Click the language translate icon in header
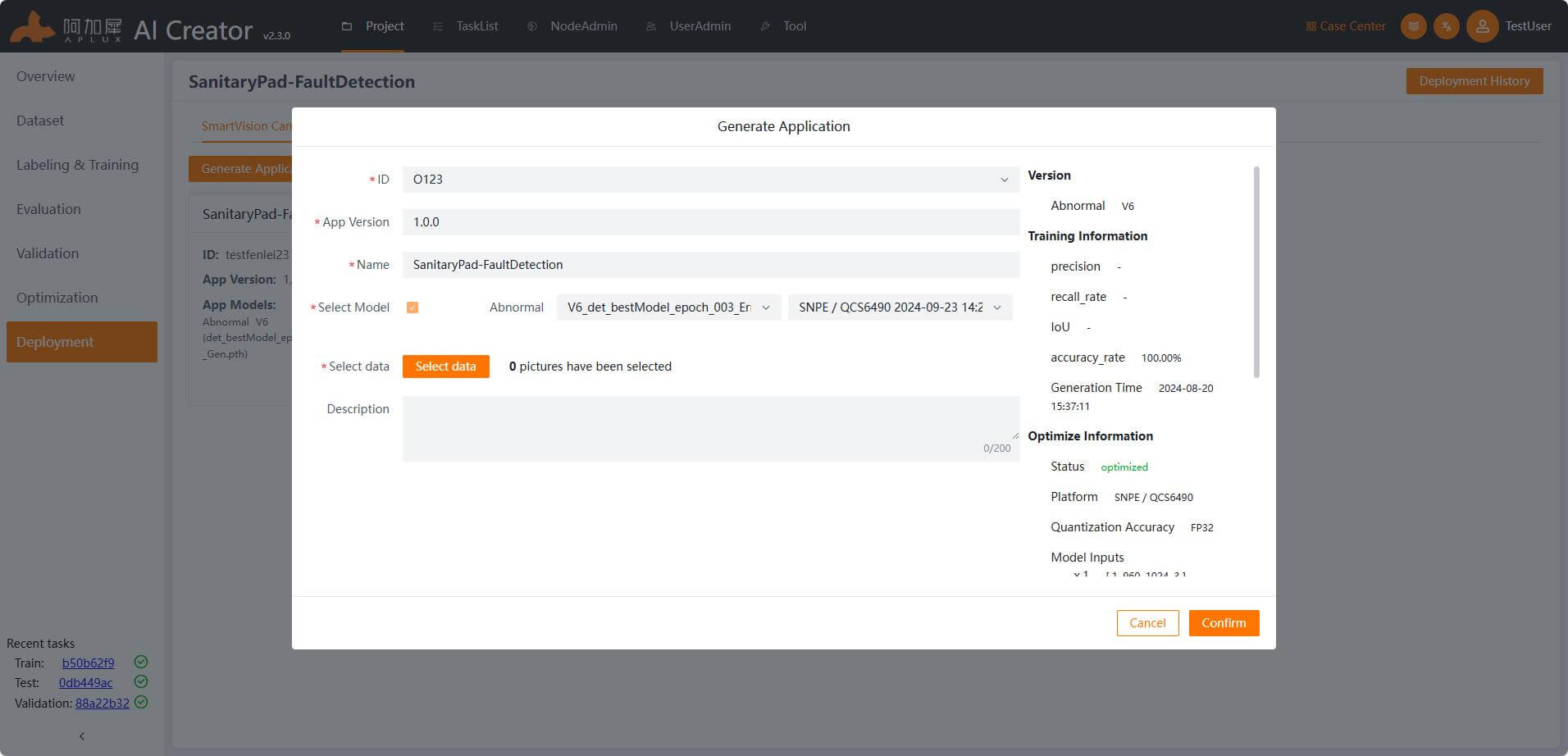The height and width of the screenshot is (756, 1568). [1447, 26]
